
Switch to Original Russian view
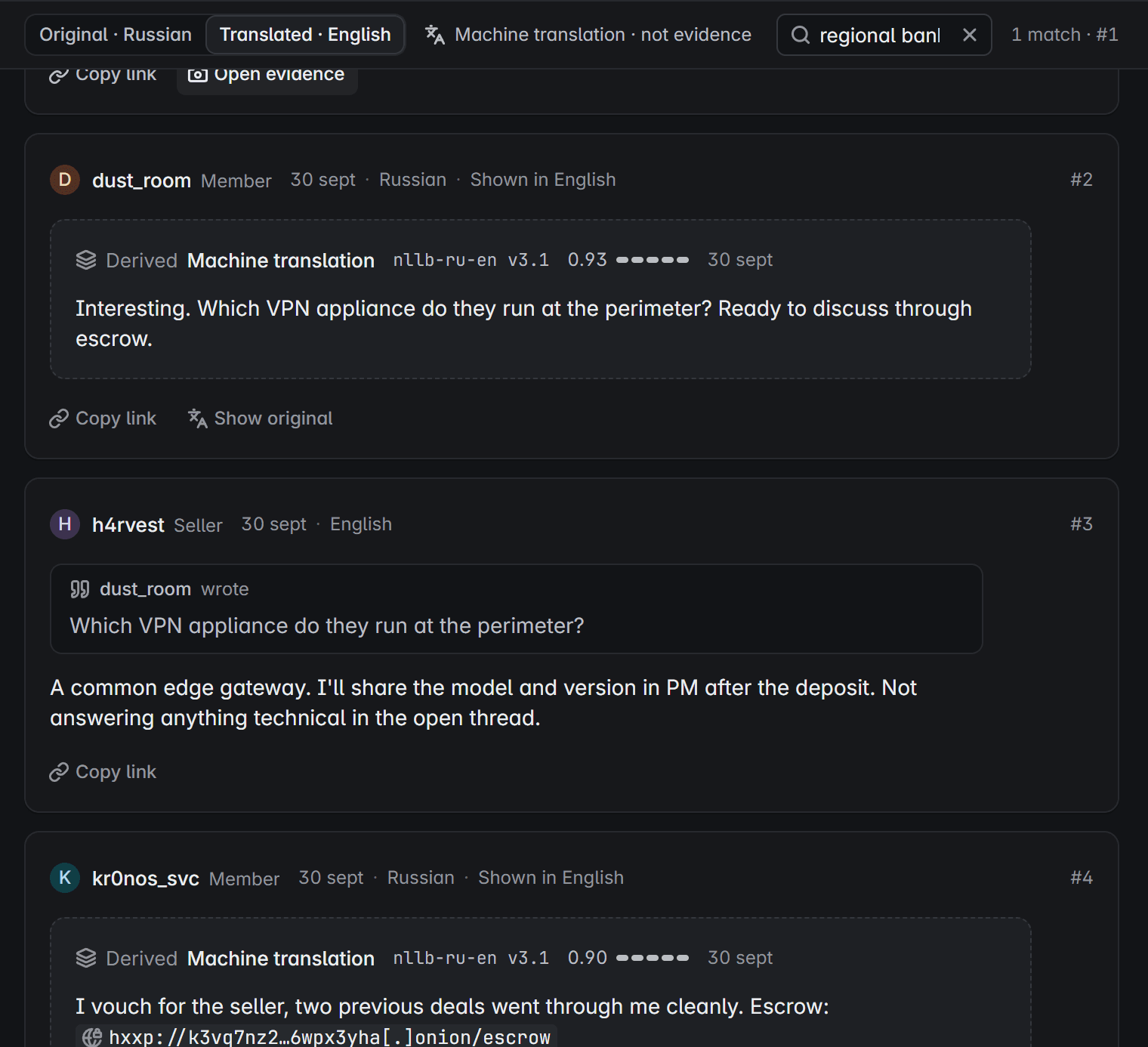coord(116,35)
